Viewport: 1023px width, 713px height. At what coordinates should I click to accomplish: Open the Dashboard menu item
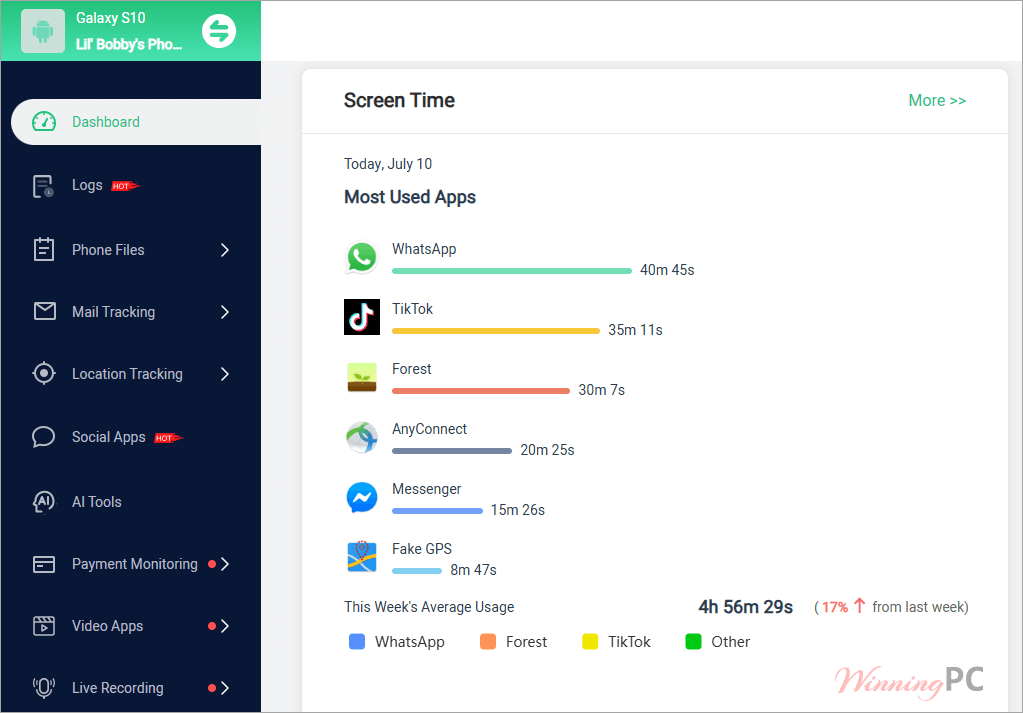tap(136, 122)
